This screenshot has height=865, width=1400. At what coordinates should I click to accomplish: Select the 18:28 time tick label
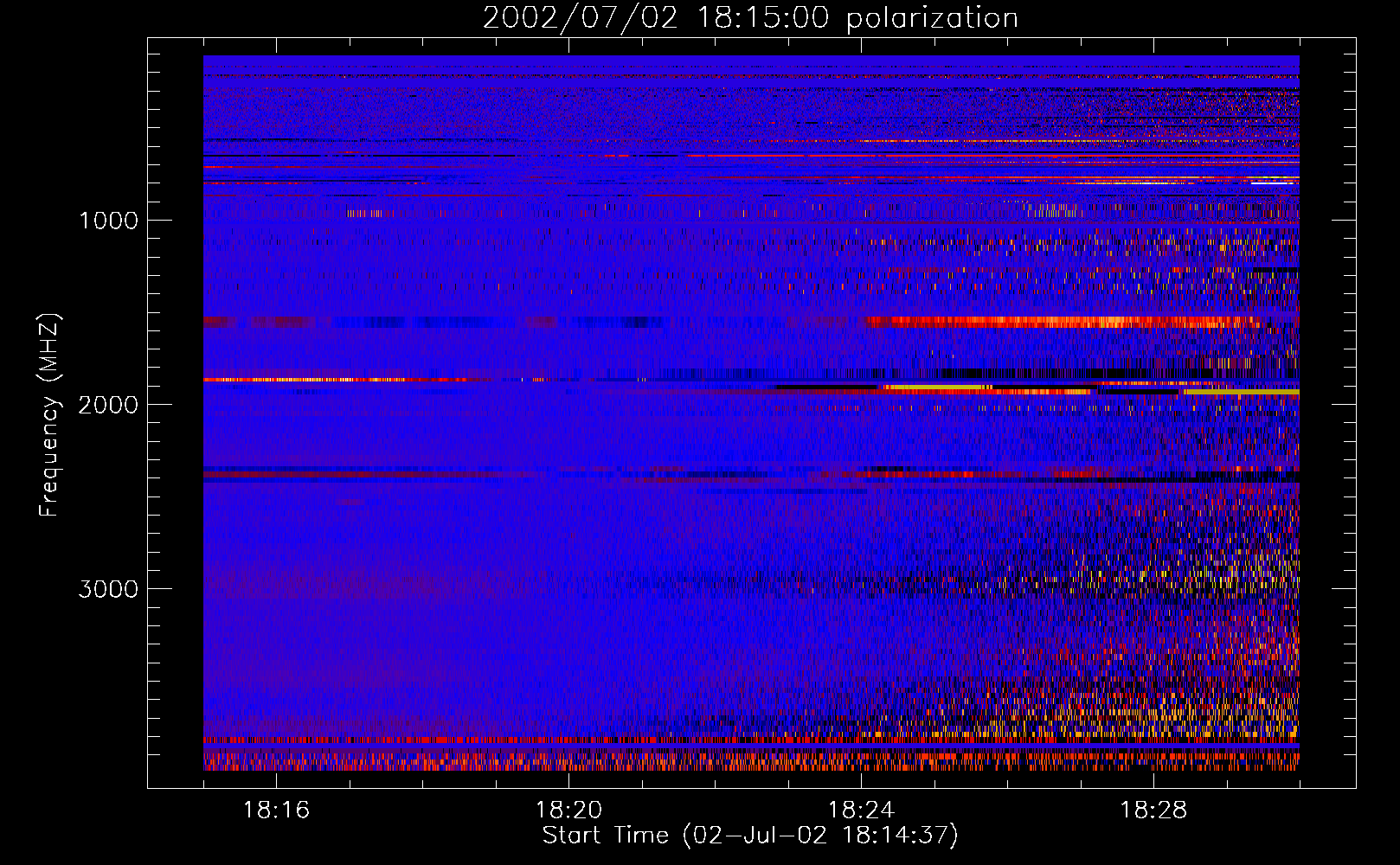[x=1153, y=811]
